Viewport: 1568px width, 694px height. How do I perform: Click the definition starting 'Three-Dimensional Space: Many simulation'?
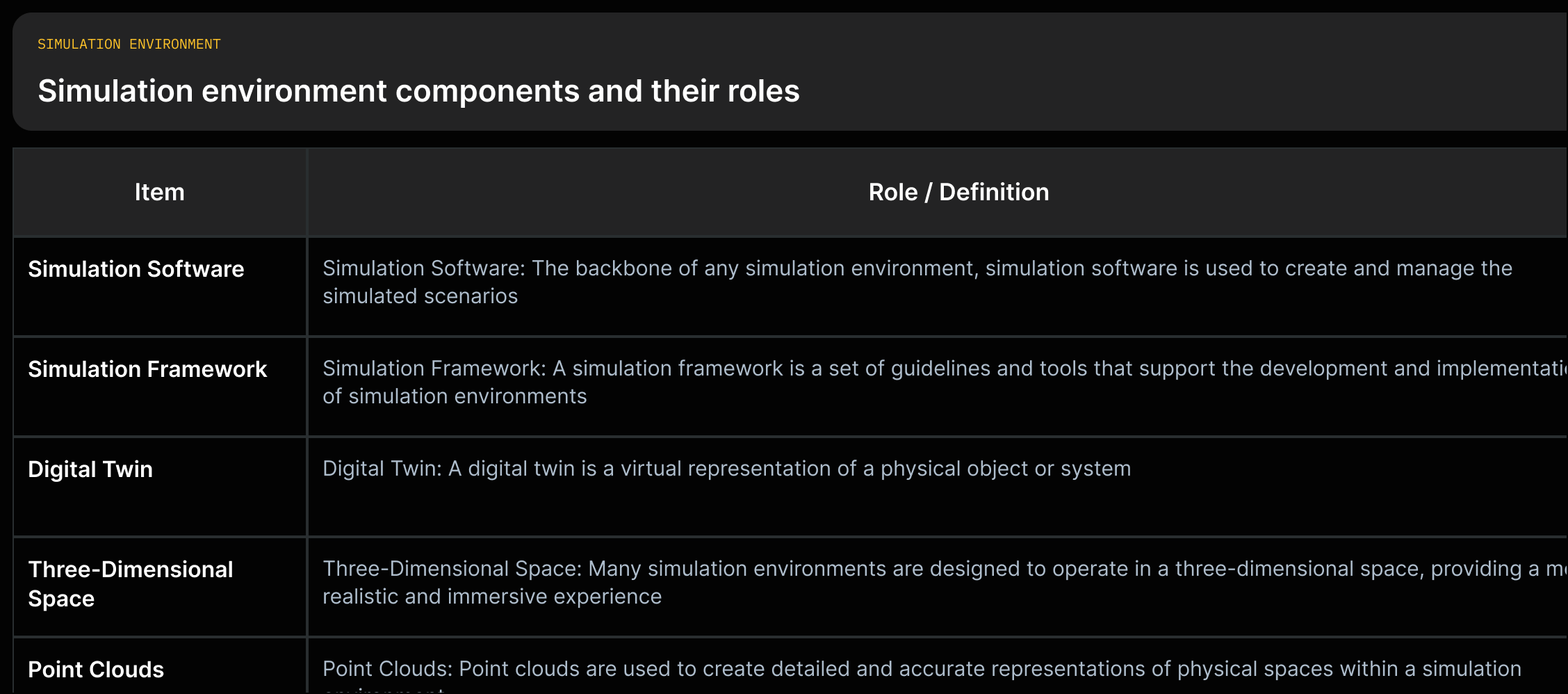pos(945,583)
